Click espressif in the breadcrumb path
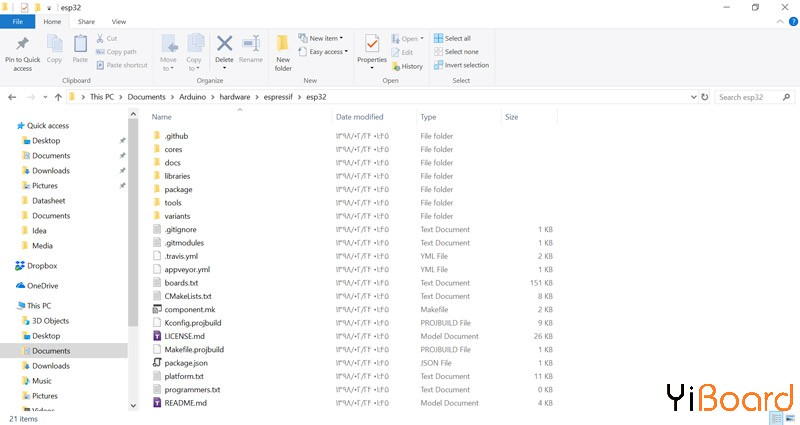Screen dimensions: 800x425 coord(278,97)
